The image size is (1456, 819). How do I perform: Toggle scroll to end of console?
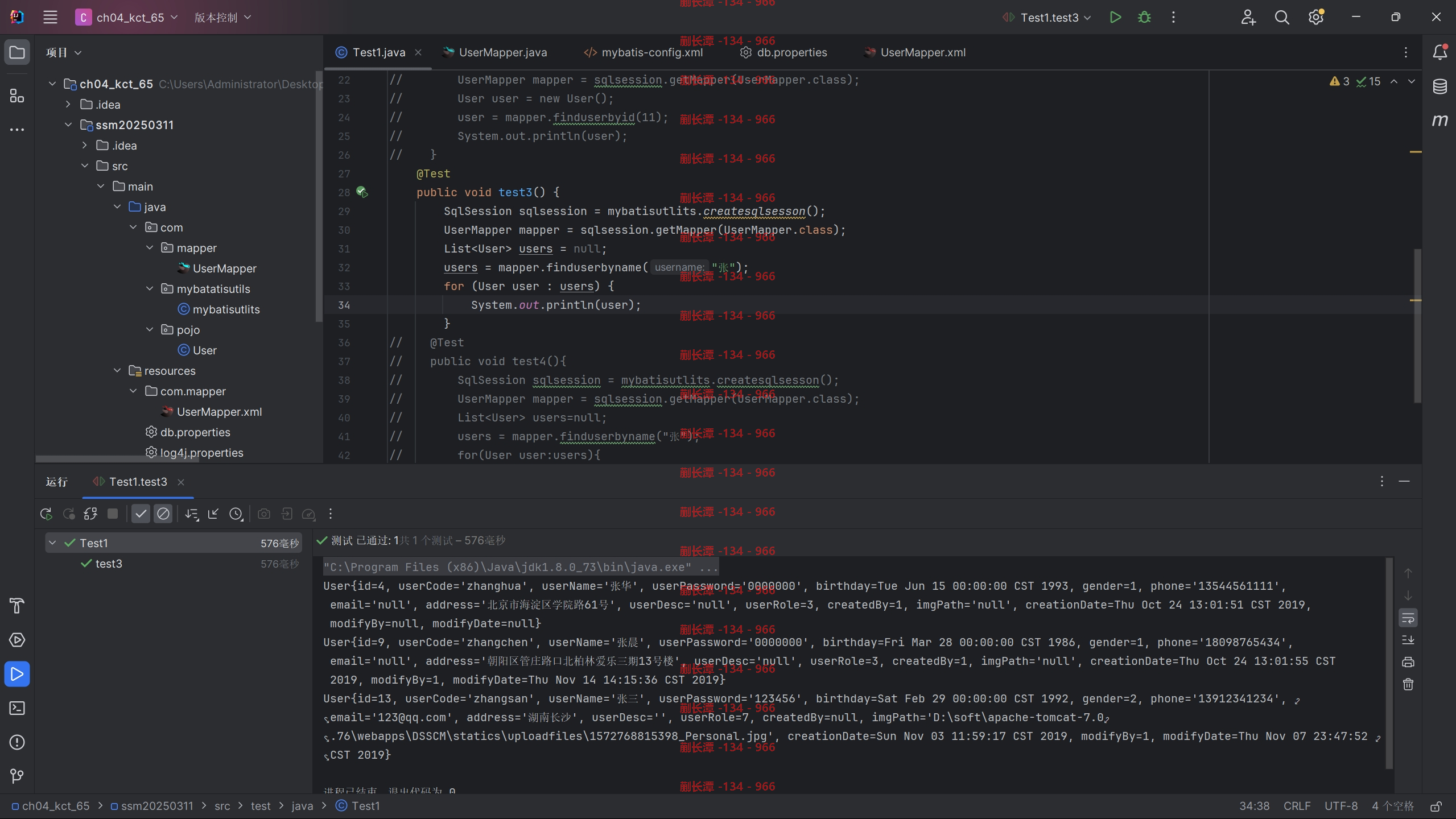click(1408, 640)
